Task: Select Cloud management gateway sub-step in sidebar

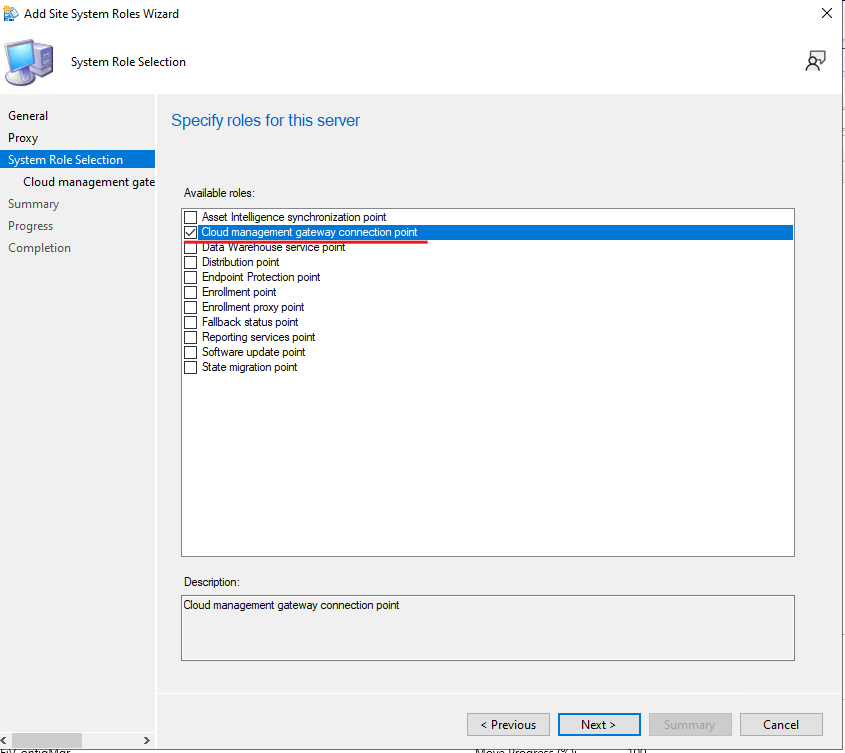Action: click(89, 182)
